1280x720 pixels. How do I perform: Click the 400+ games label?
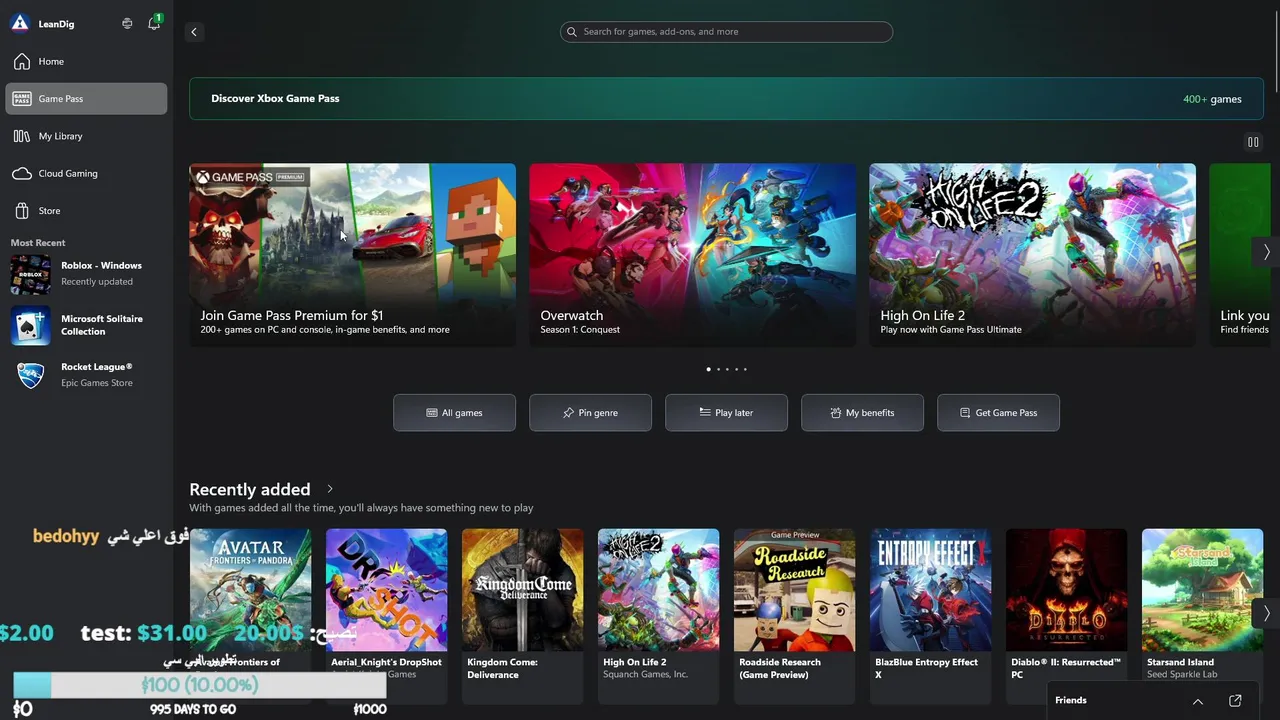[1212, 99]
